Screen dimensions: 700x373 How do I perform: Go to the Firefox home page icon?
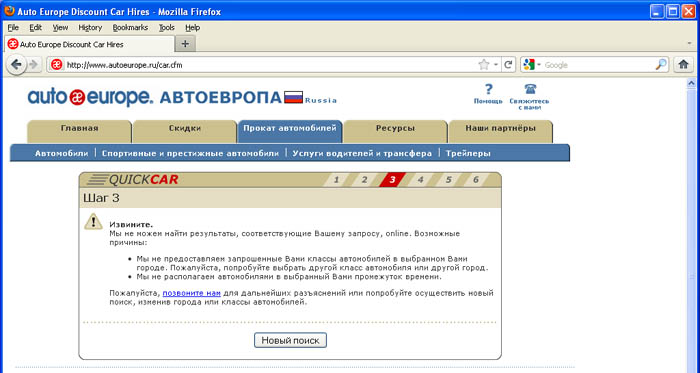pos(683,65)
